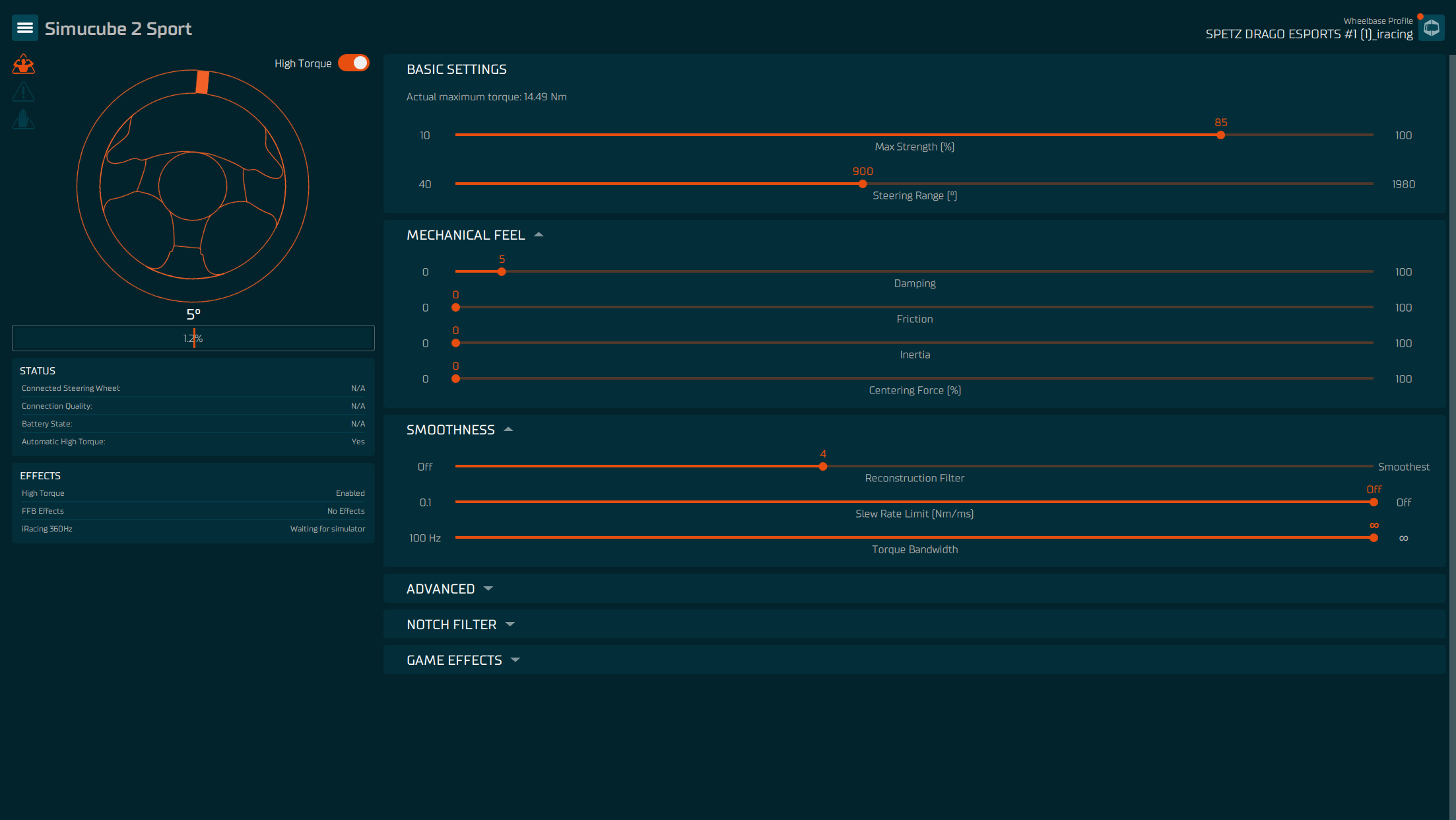Open the hamburger main menu

[x=25, y=28]
